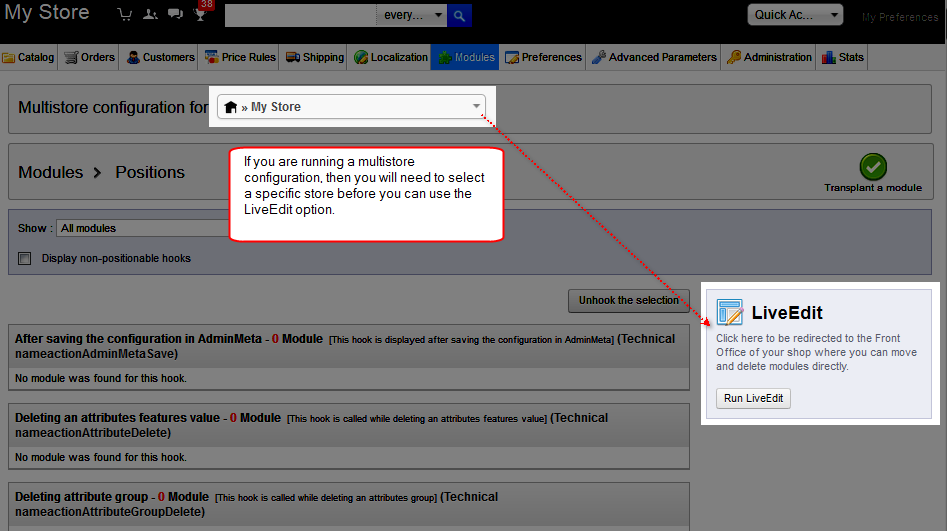Open the Quick Access dropdown

[x=795, y=15]
